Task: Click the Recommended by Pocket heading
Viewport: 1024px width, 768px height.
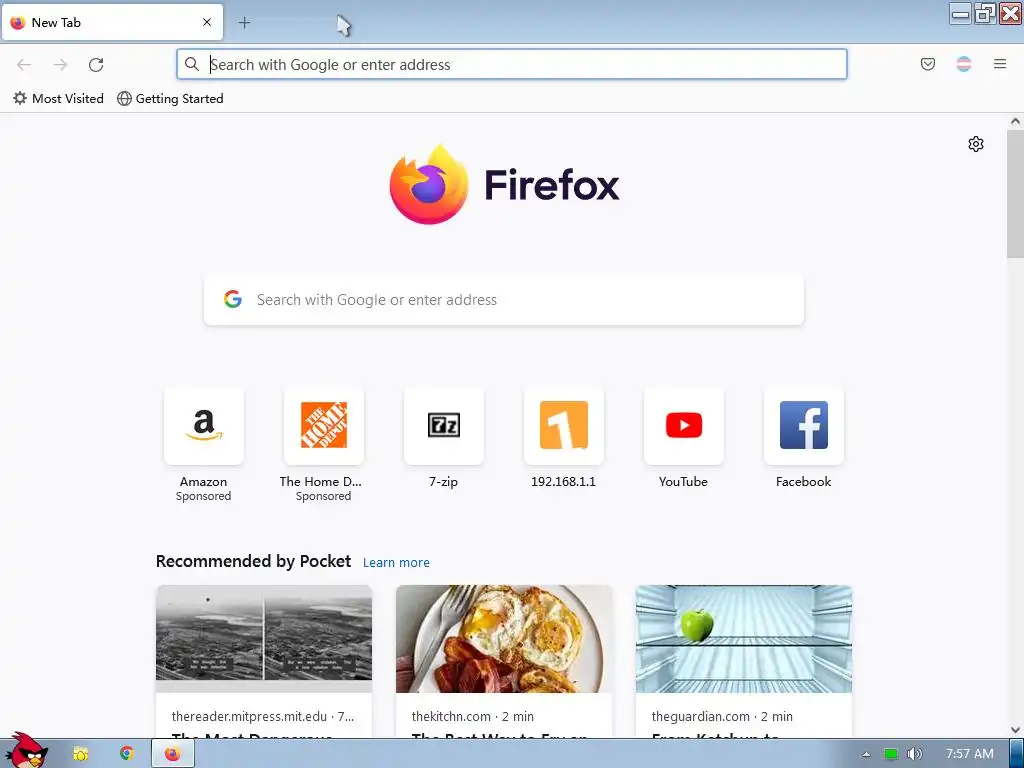Action: pos(253,561)
